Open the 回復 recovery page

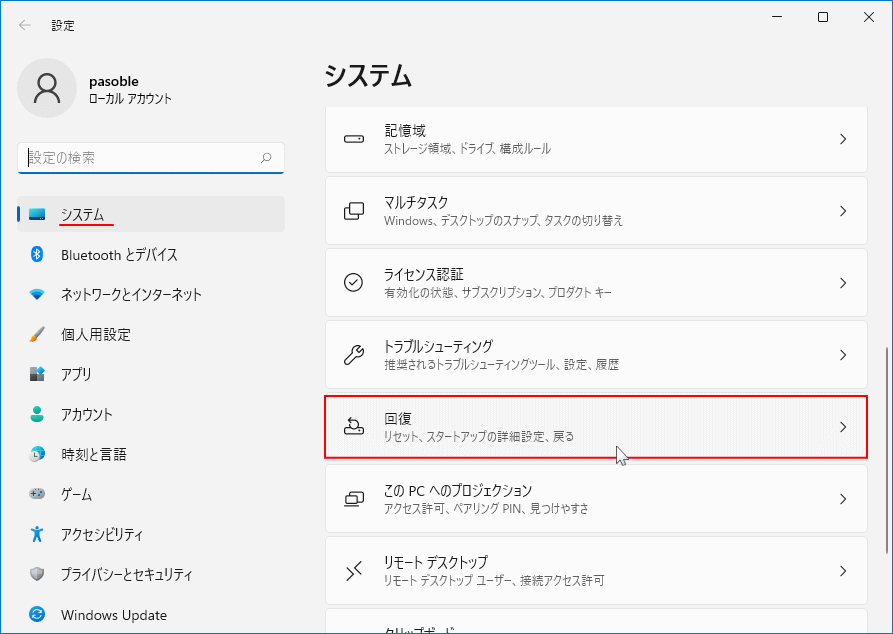tap(596, 427)
